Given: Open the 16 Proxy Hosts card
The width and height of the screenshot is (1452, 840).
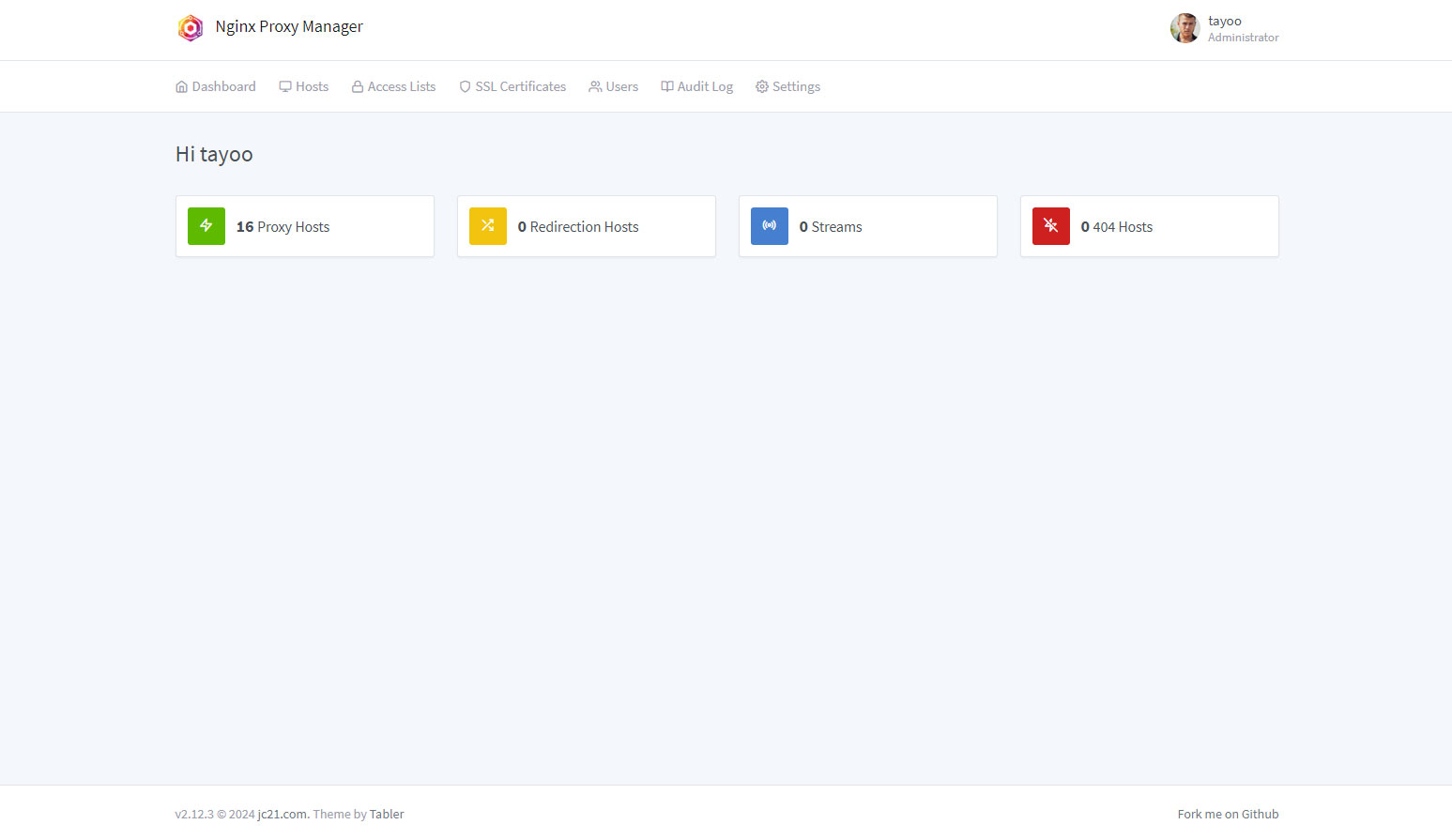Looking at the screenshot, I should click(305, 226).
